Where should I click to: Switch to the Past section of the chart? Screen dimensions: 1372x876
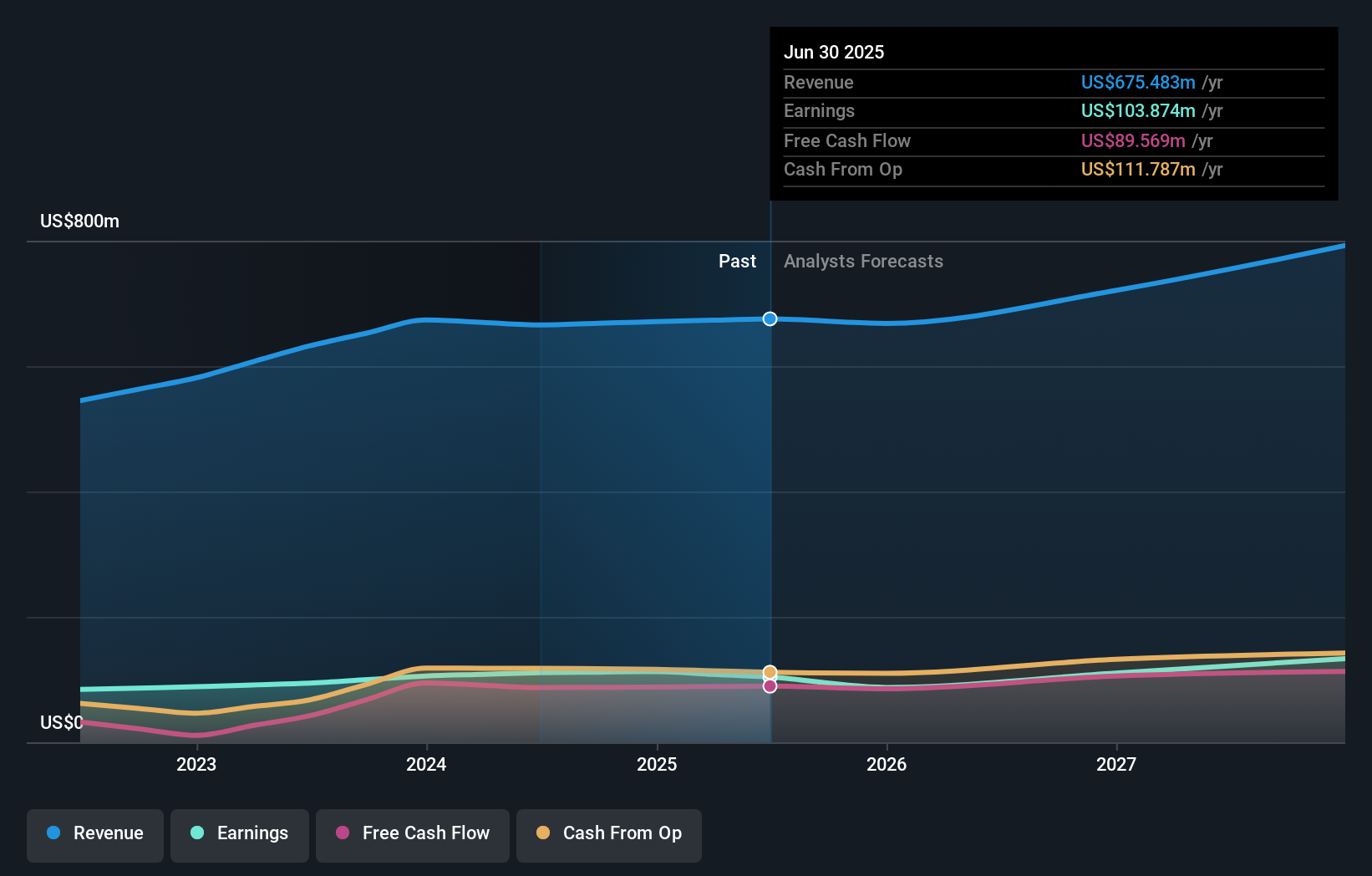click(x=737, y=261)
